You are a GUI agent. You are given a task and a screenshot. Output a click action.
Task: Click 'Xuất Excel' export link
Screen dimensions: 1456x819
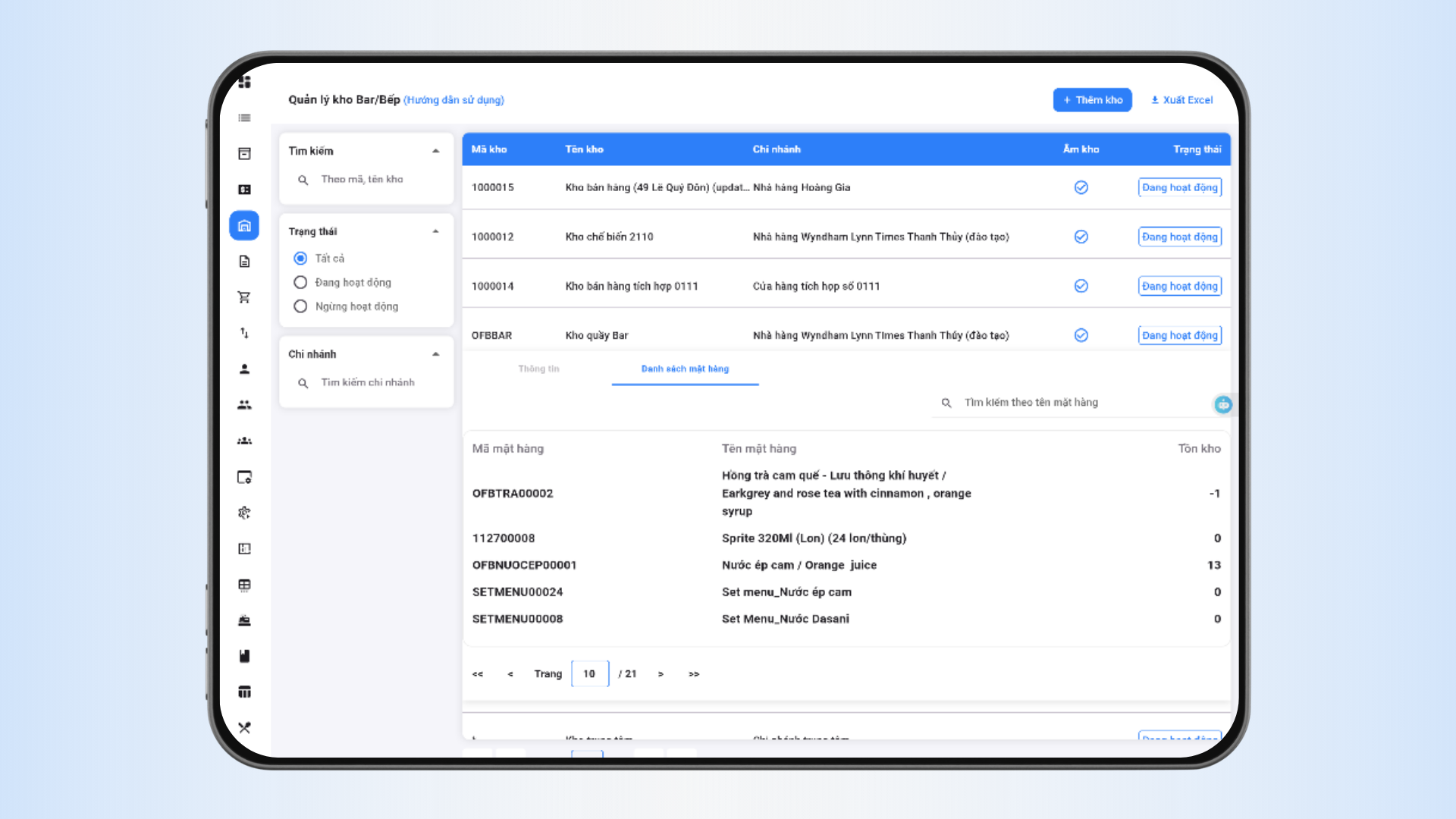(1181, 100)
